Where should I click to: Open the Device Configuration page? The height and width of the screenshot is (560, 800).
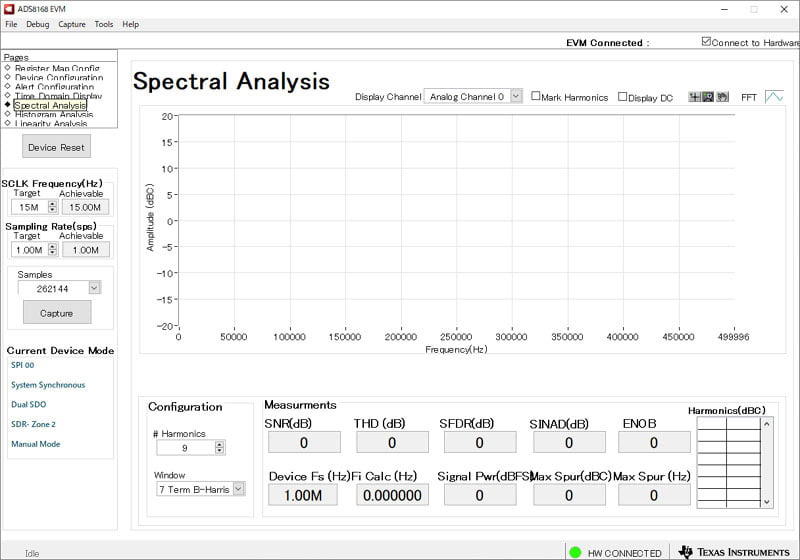click(x=59, y=77)
